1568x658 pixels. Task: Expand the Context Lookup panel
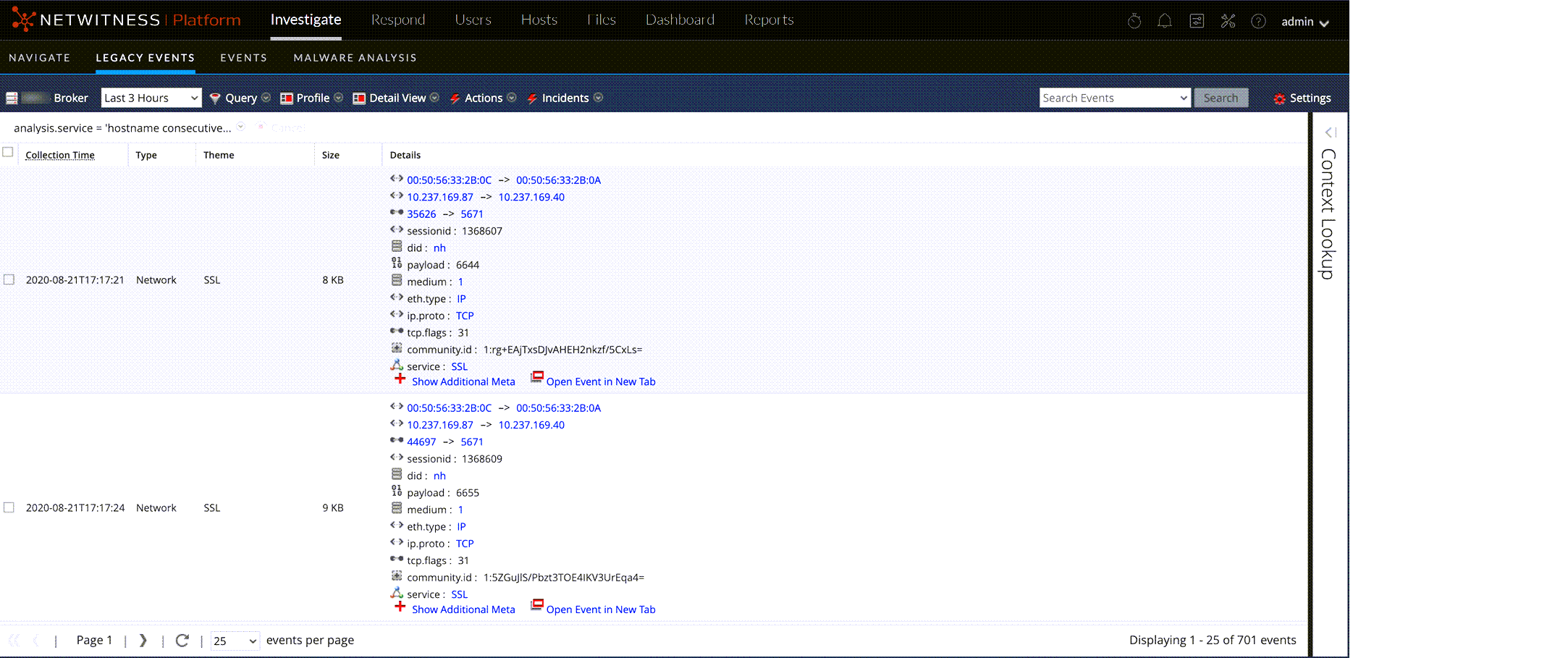coord(1330,132)
